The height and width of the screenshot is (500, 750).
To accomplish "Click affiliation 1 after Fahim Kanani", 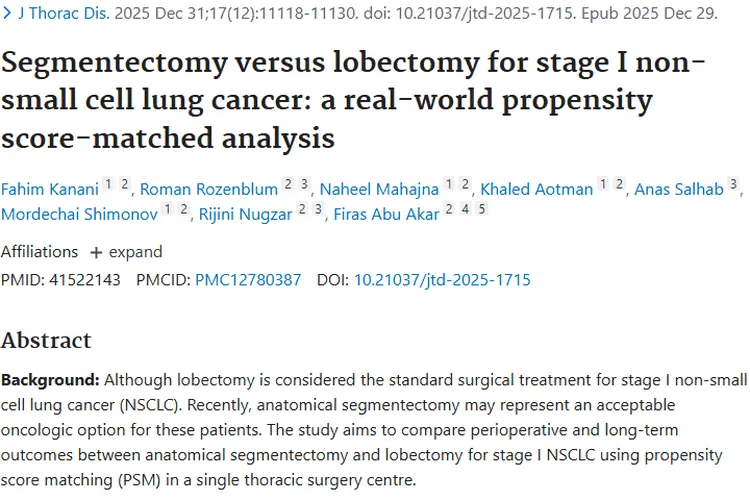I will (x=109, y=185).
